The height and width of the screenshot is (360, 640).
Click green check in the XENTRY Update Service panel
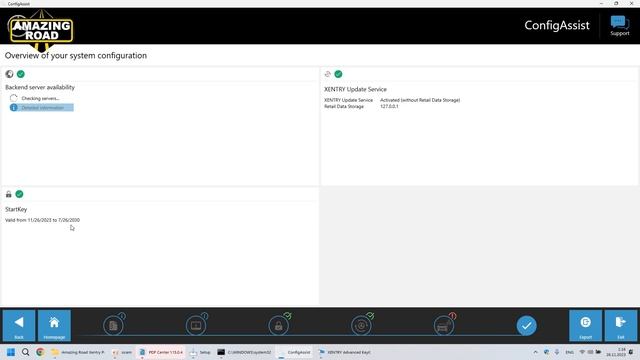tap(338, 74)
